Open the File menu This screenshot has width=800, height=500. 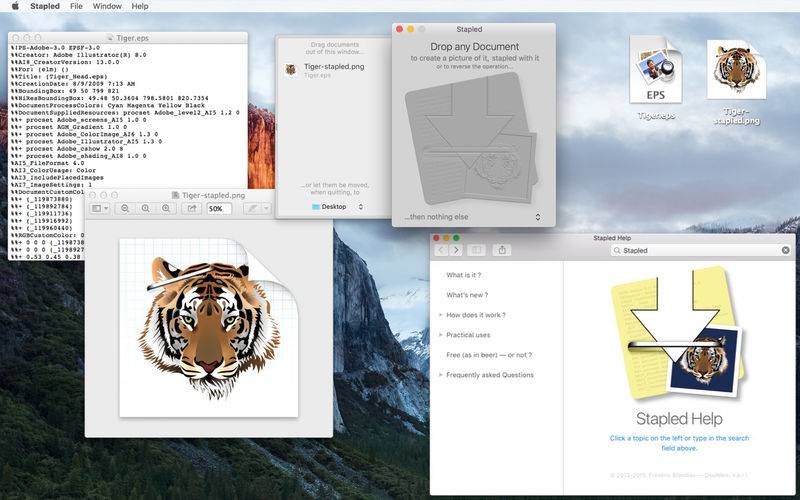pyautogui.click(x=76, y=6)
